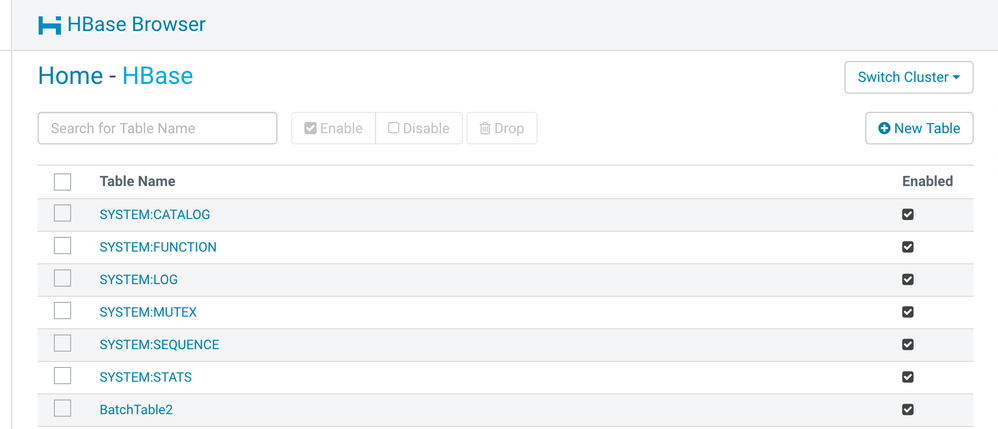Click the checkmark icon on Enable button
This screenshot has width=998, height=429.
click(x=311, y=128)
